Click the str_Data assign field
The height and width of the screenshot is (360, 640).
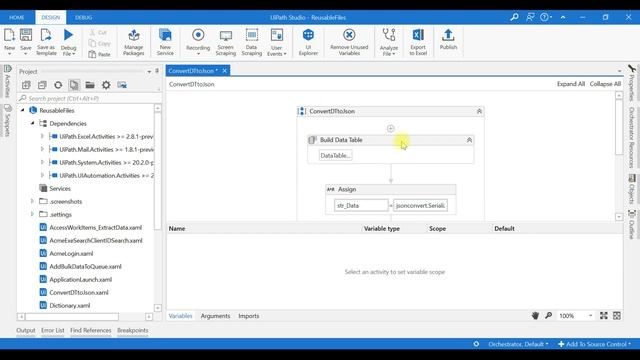coord(361,205)
